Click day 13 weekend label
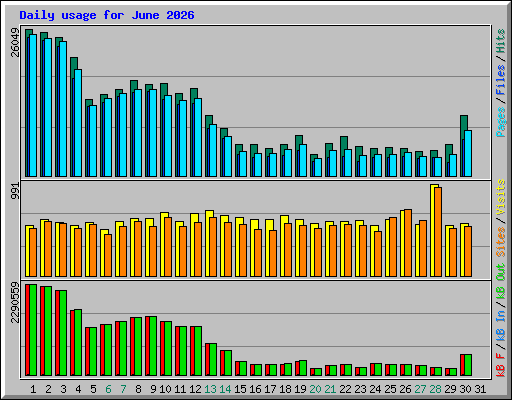The height and width of the screenshot is (400, 512). pos(210,389)
